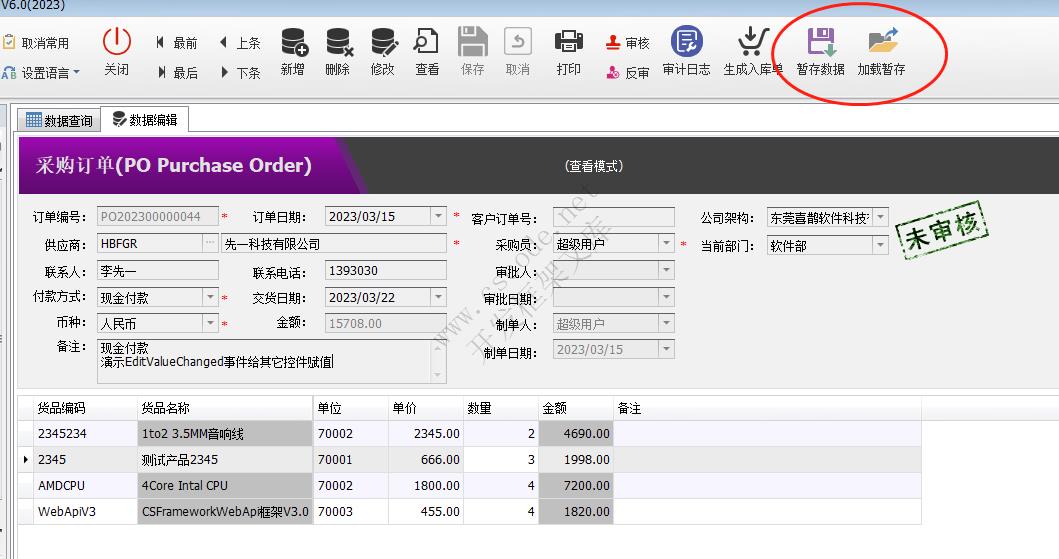Expand the currency (币种) dropdown
Image resolution: width=1059 pixels, height=559 pixels.
coord(210,324)
